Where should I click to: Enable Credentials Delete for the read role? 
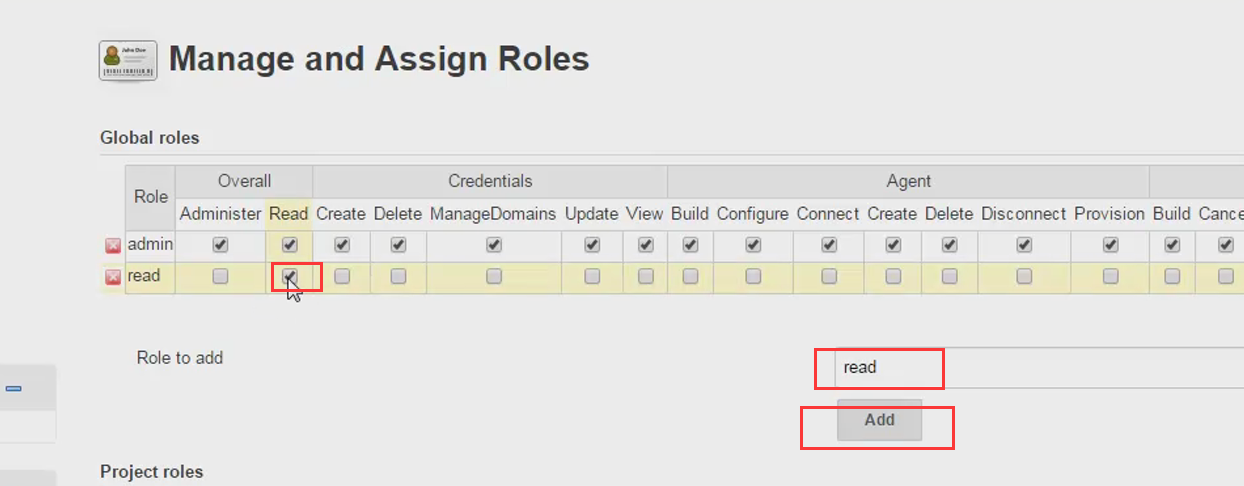[x=398, y=276]
